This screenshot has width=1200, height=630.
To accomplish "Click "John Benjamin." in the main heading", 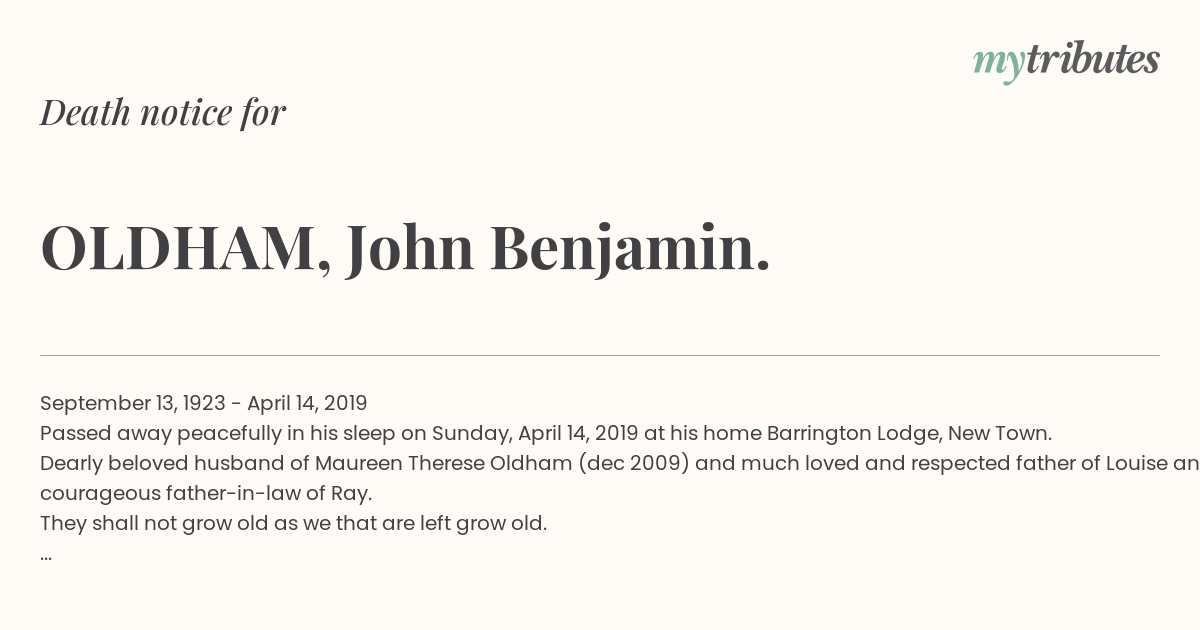I will point(558,248).
